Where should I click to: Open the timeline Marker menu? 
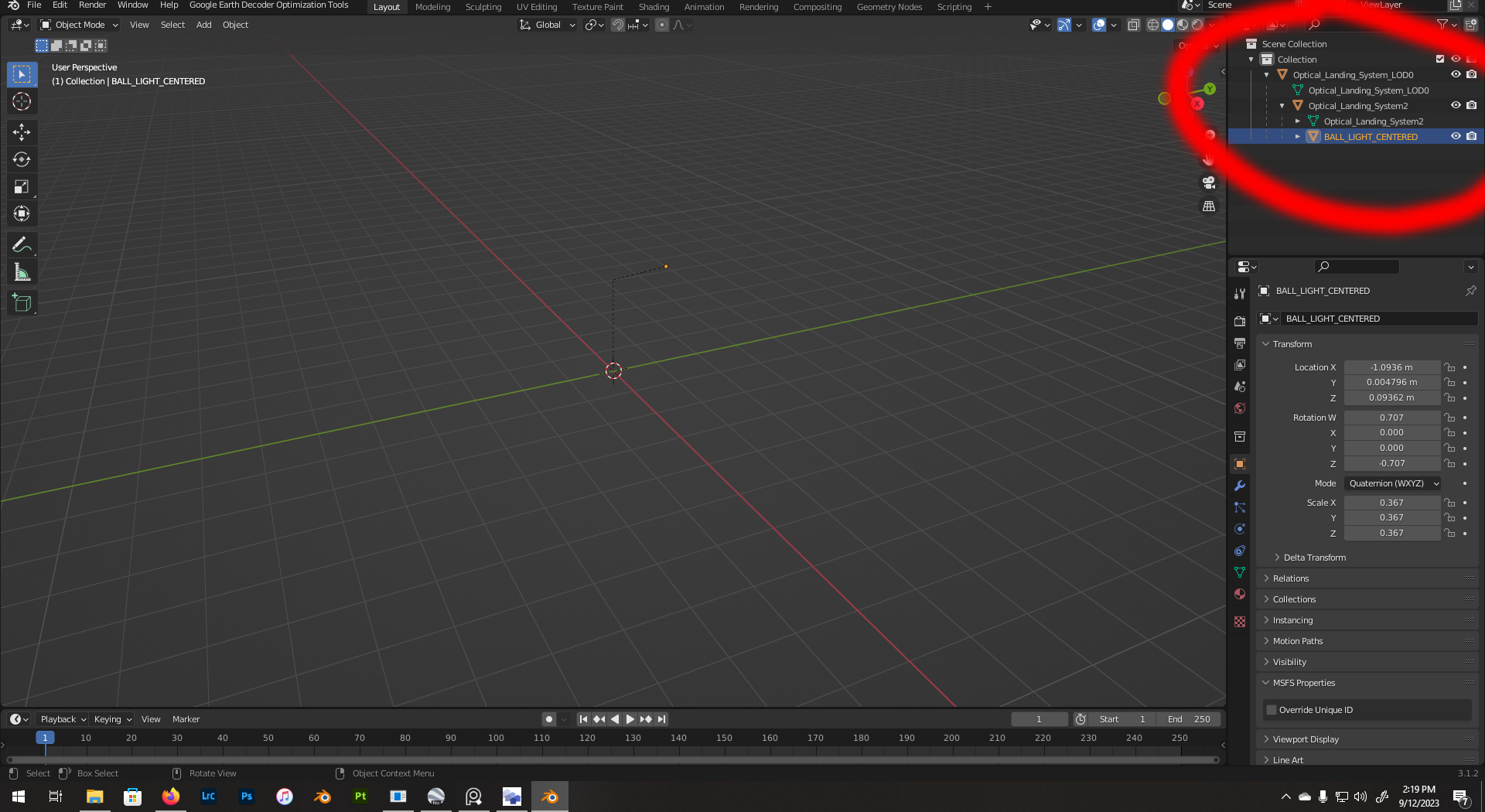(186, 719)
